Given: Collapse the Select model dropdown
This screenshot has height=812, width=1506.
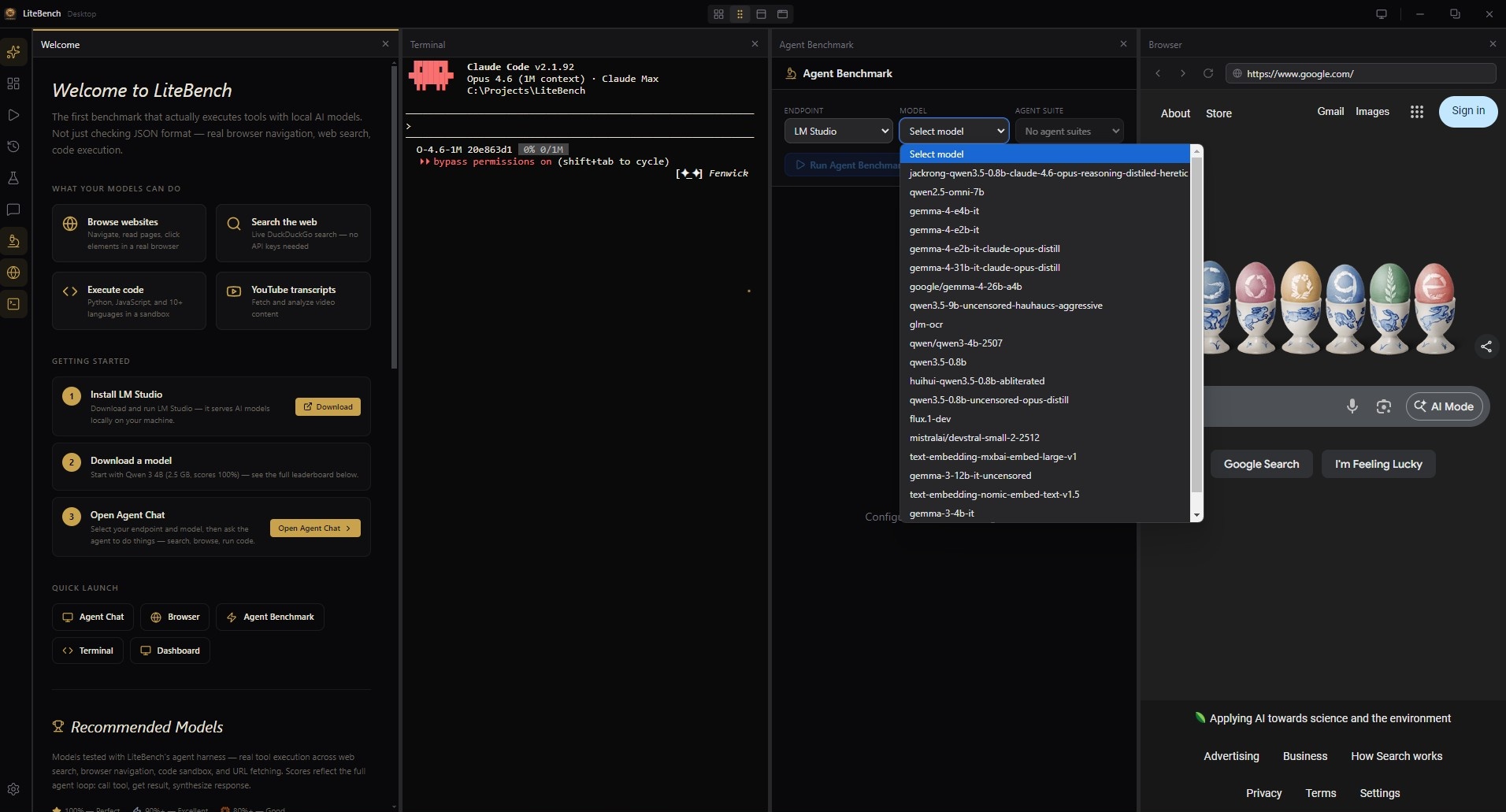Looking at the screenshot, I should (x=954, y=131).
